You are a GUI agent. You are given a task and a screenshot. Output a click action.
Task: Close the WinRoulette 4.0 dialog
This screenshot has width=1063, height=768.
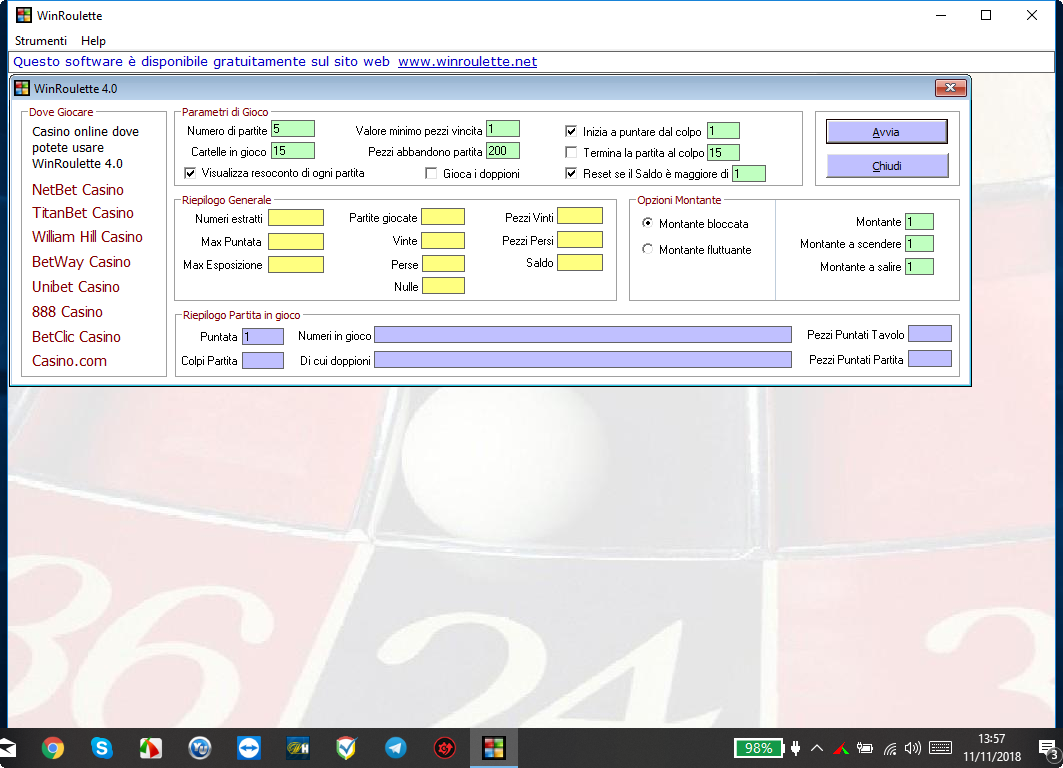(x=950, y=88)
